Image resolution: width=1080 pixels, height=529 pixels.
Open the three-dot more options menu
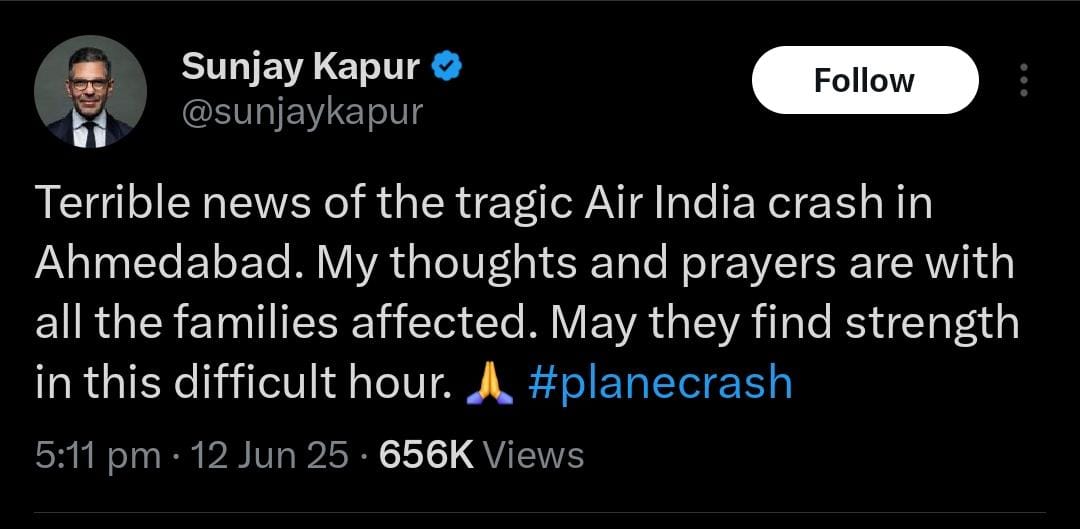tap(1024, 80)
